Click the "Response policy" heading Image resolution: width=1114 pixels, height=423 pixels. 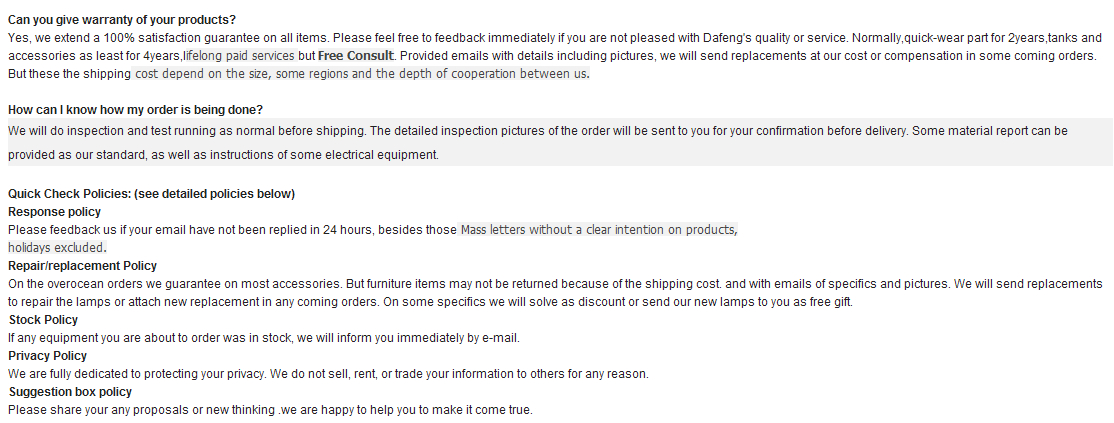click(54, 212)
